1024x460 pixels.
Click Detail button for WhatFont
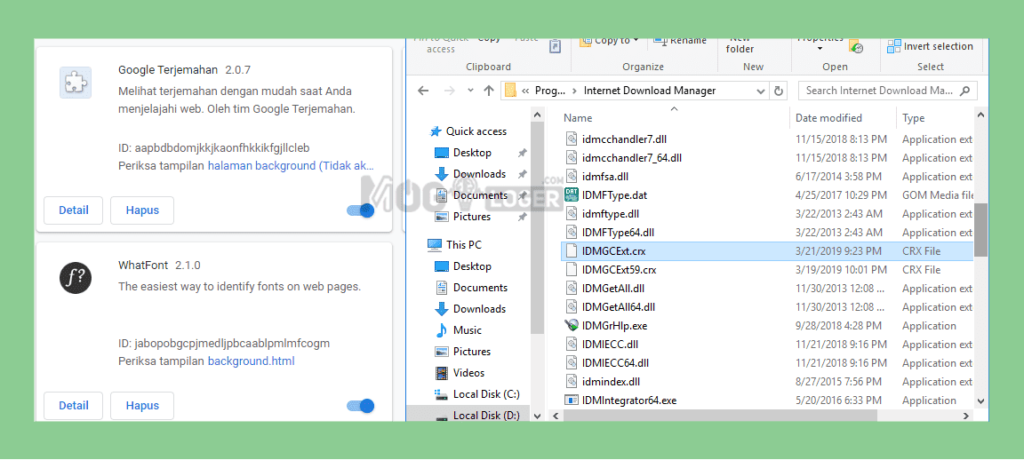click(x=73, y=406)
